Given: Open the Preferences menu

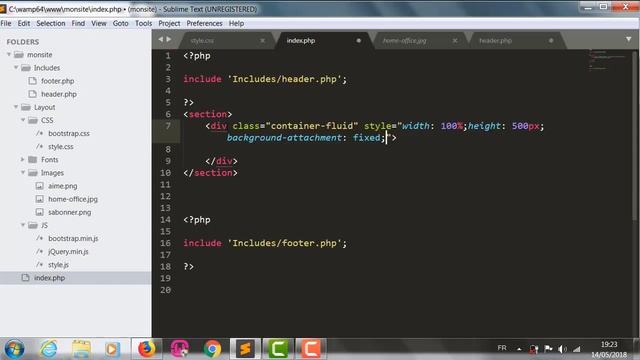Looking at the screenshot, I should click(204, 23).
